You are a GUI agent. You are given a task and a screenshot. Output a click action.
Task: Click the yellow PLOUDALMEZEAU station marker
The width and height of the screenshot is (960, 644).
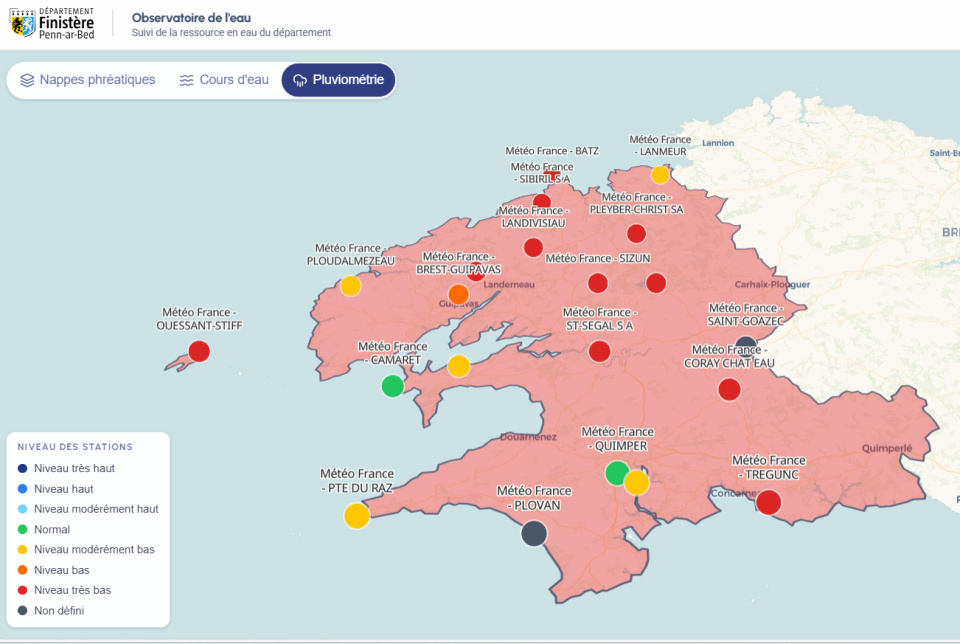click(x=350, y=286)
